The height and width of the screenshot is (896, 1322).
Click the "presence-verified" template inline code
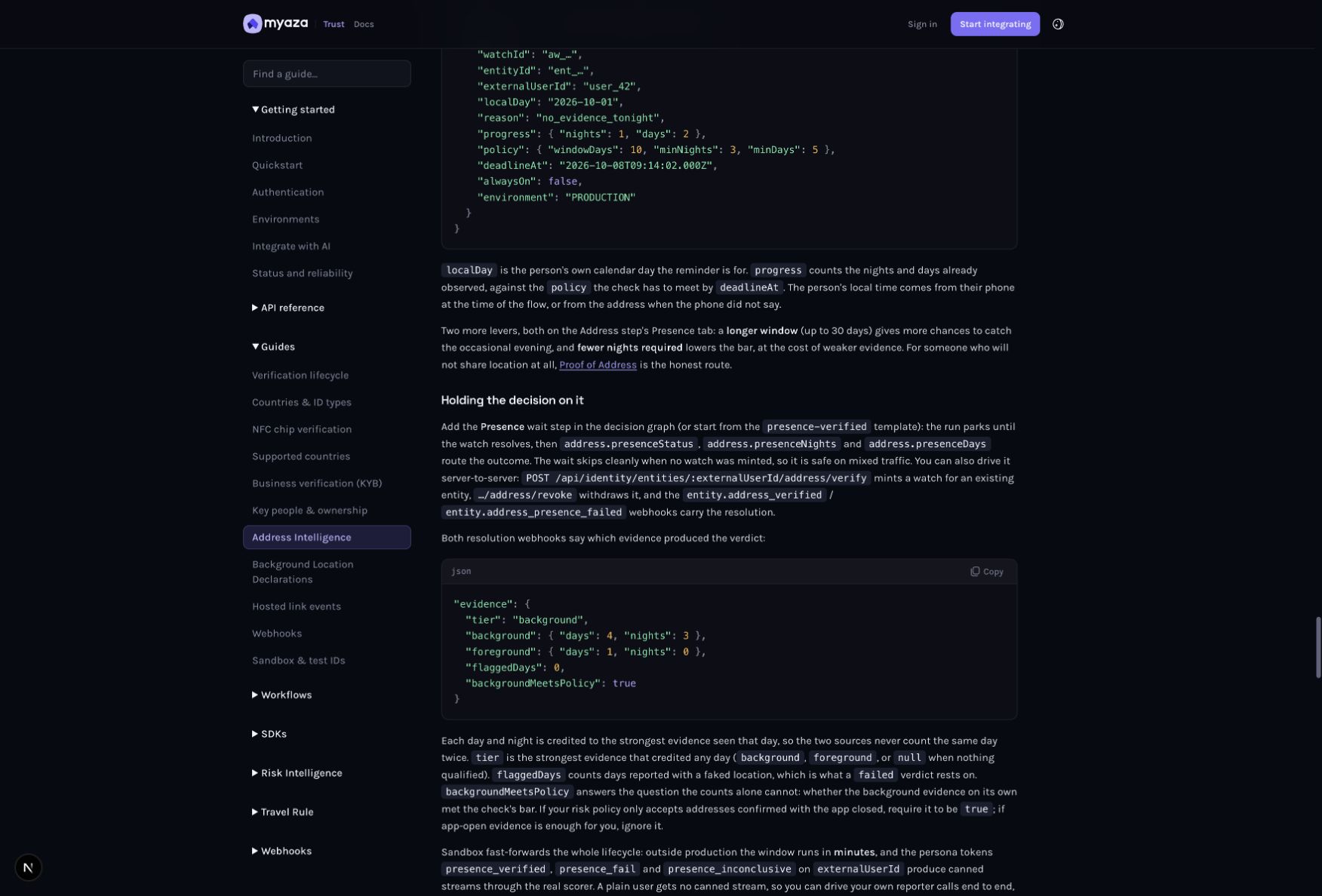816,427
